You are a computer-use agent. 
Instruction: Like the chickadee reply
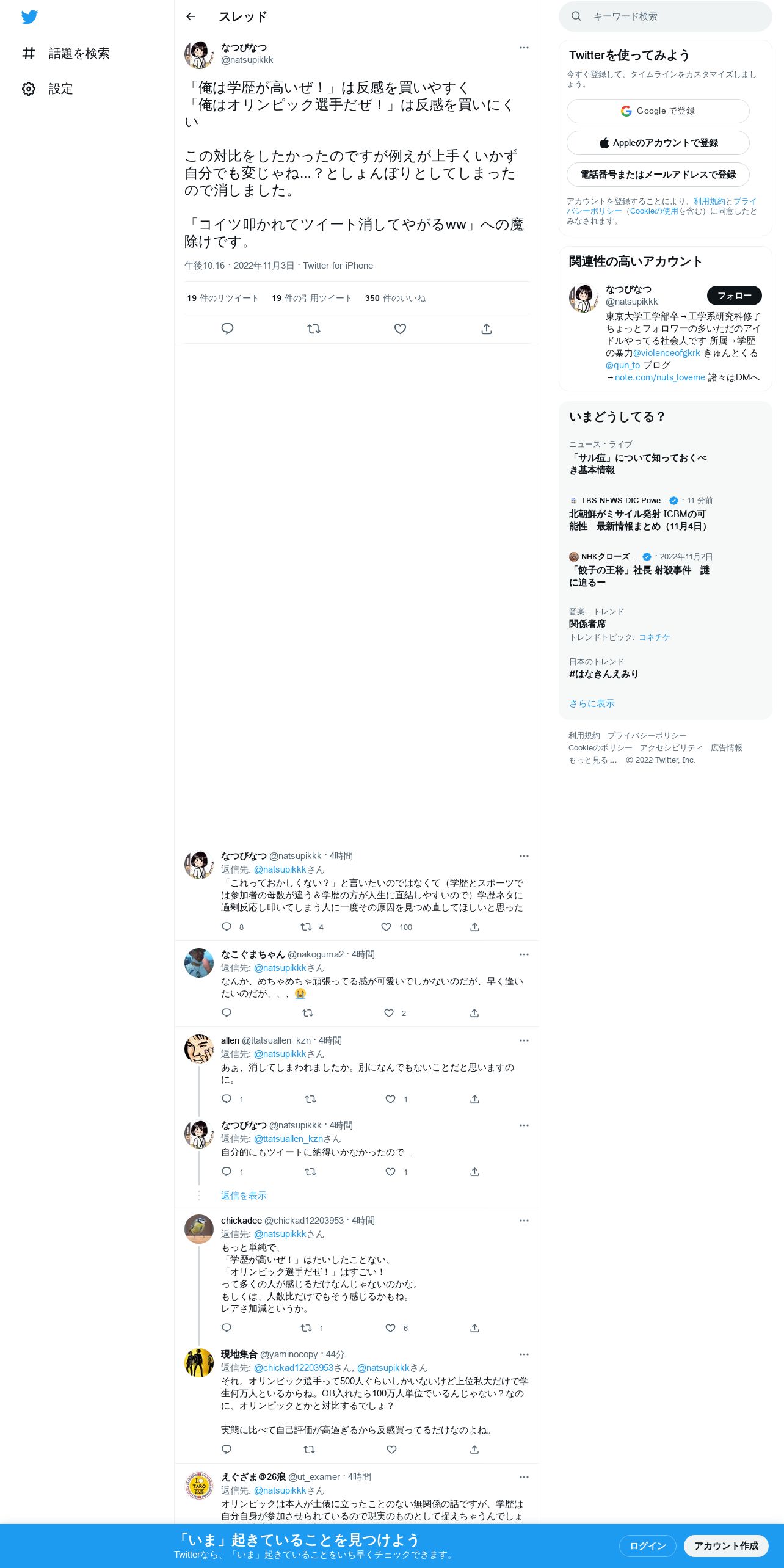[x=391, y=1328]
